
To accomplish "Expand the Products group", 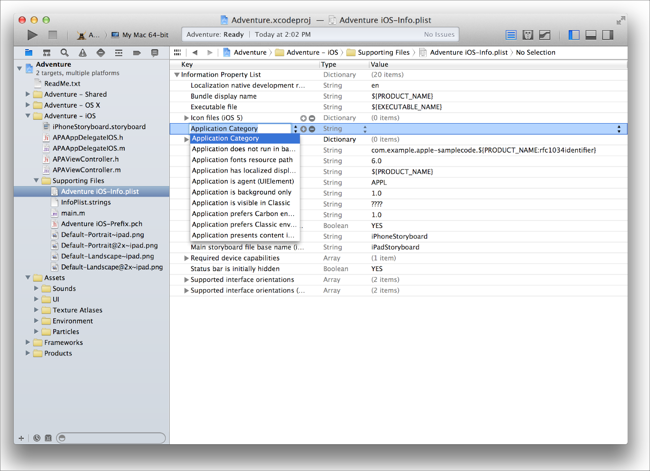I will (x=28, y=353).
